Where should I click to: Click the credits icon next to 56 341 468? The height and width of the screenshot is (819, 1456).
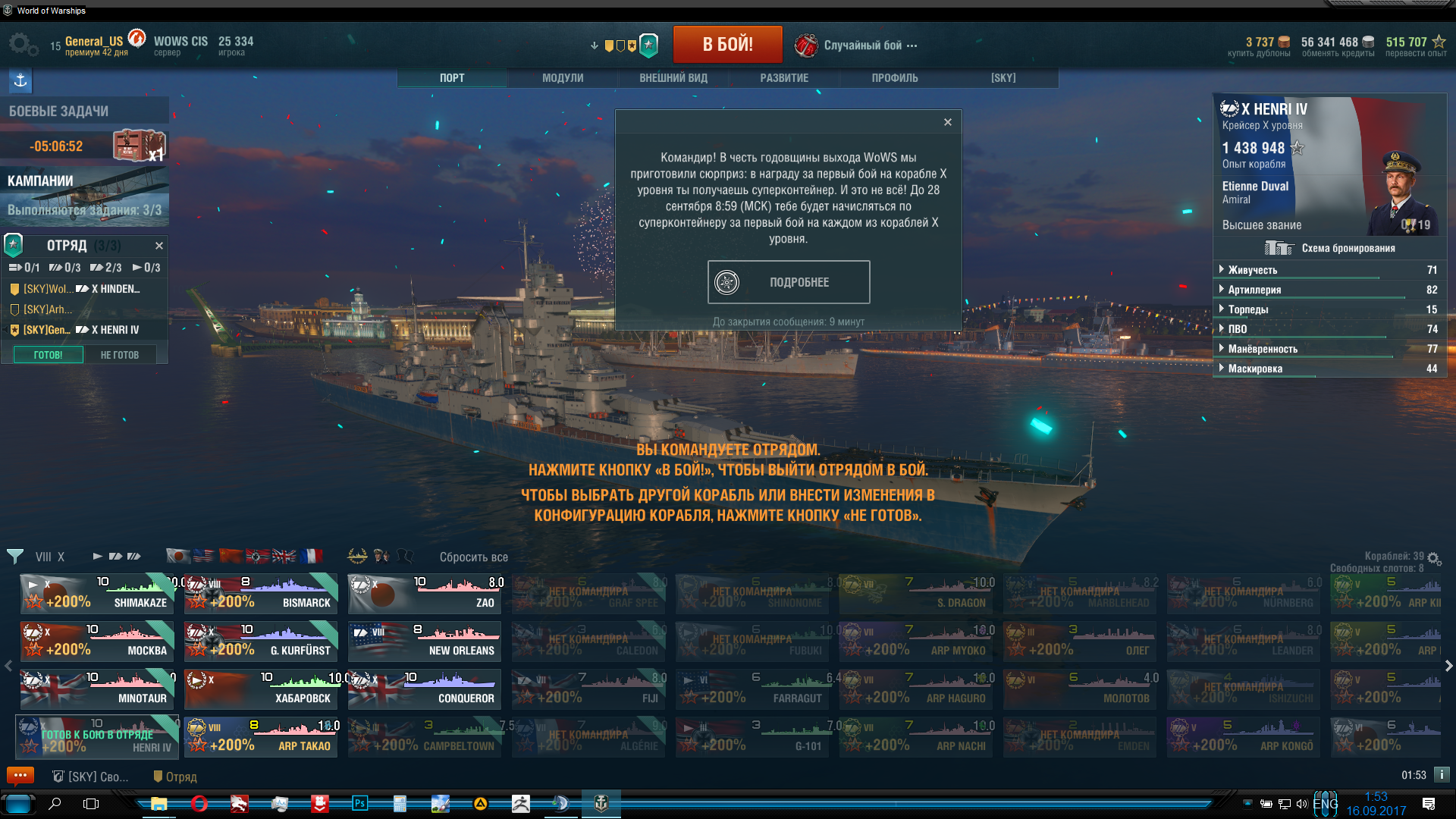(1368, 42)
